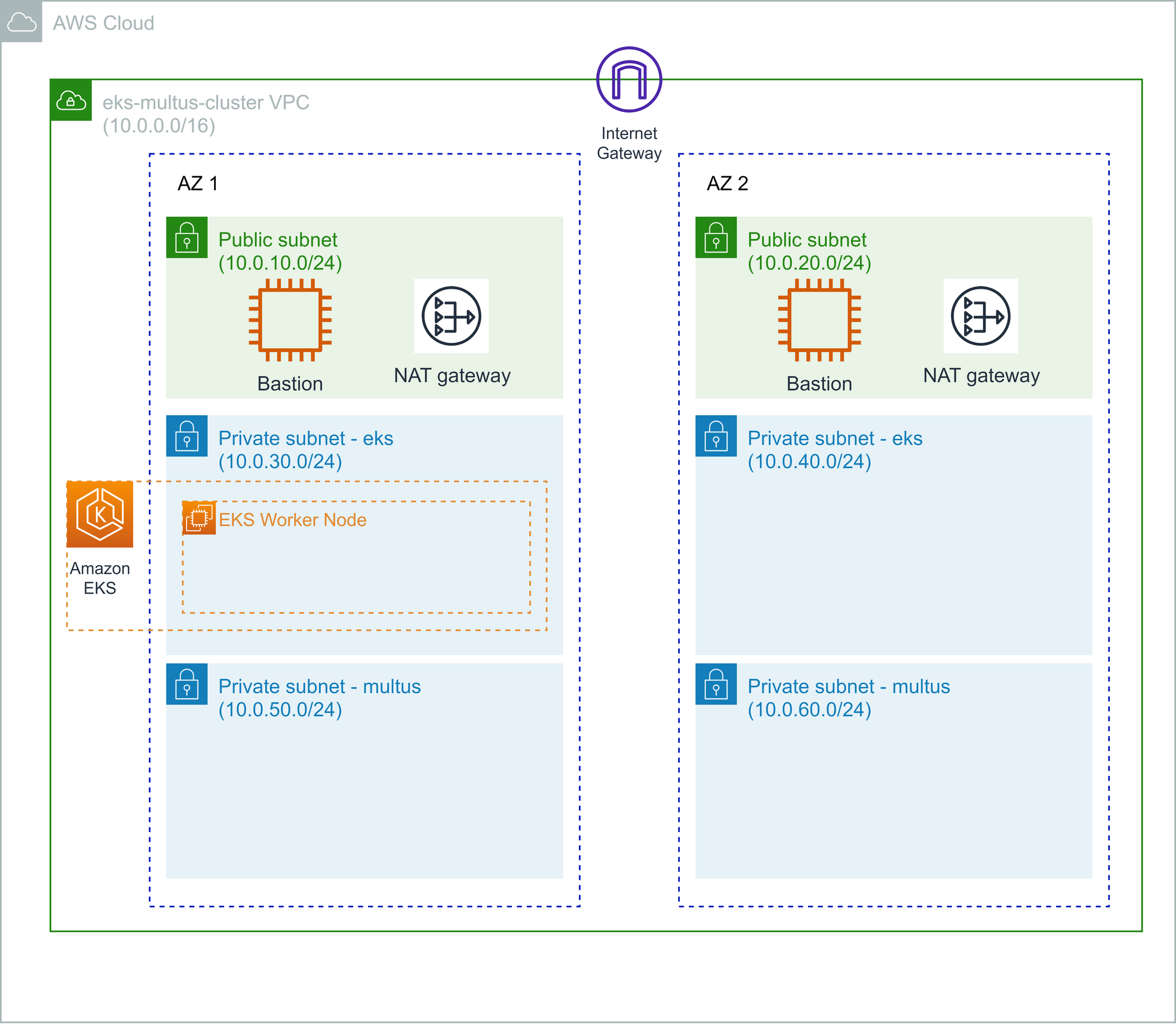Click the lock icon of subnet 10.0.10.0/24
Image resolution: width=1176 pixels, height=1024 pixels.
[187, 237]
